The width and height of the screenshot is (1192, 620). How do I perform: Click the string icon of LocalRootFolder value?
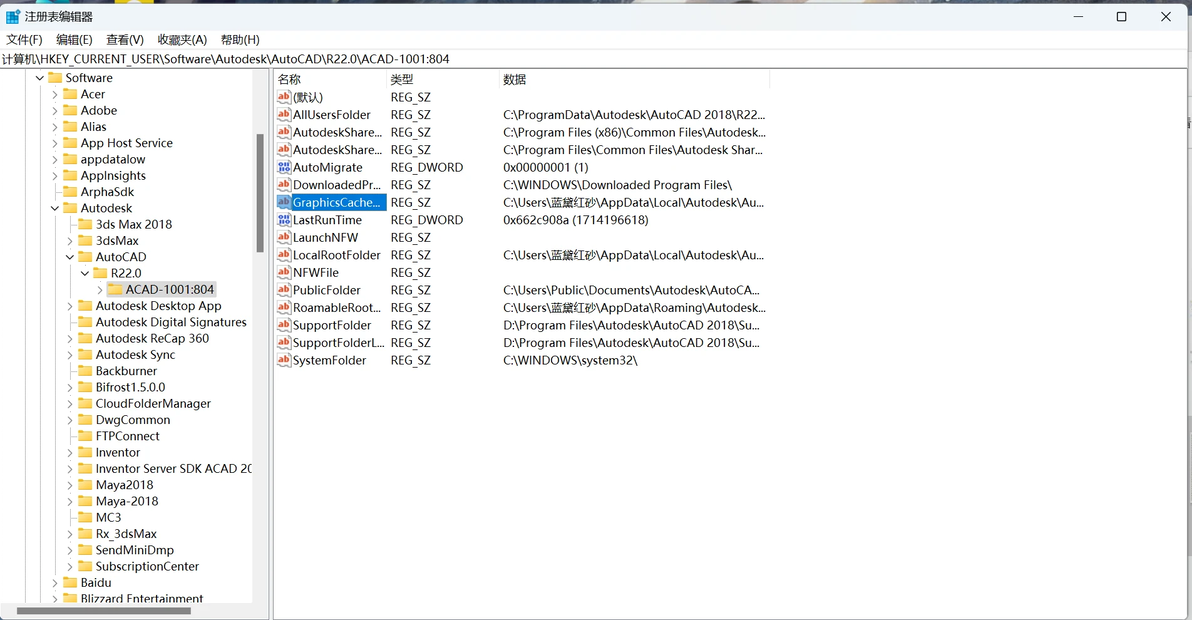pyautogui.click(x=284, y=255)
